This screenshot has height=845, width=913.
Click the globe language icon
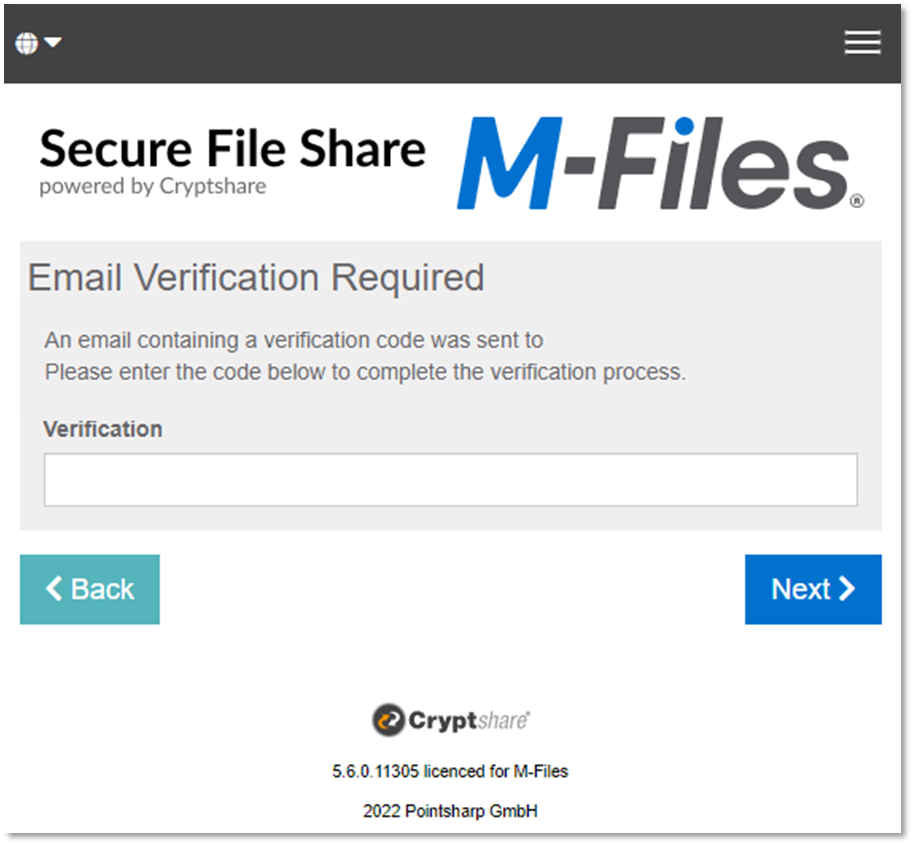[27, 43]
